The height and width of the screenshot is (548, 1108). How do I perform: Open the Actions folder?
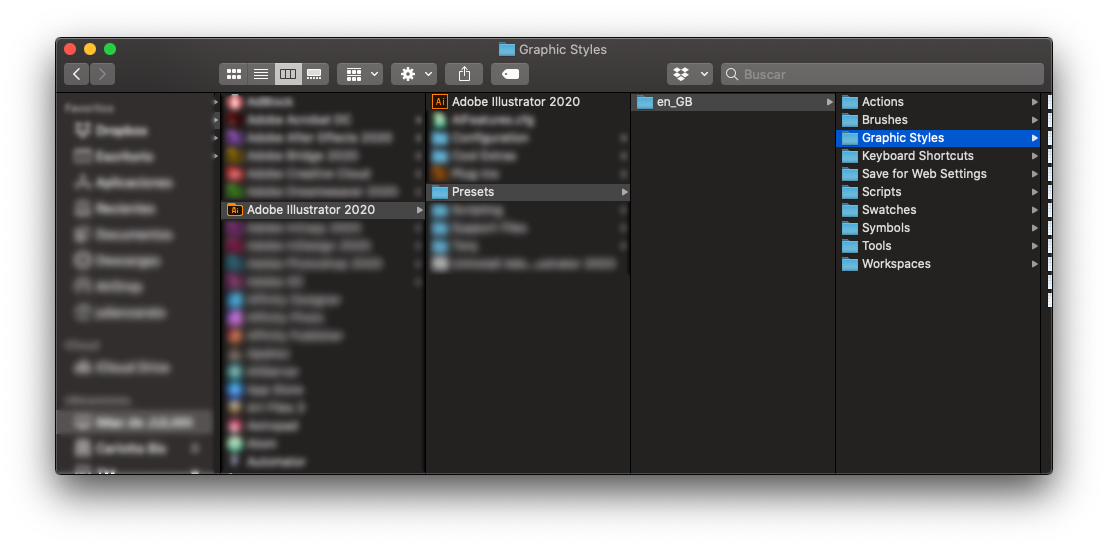tap(938, 102)
